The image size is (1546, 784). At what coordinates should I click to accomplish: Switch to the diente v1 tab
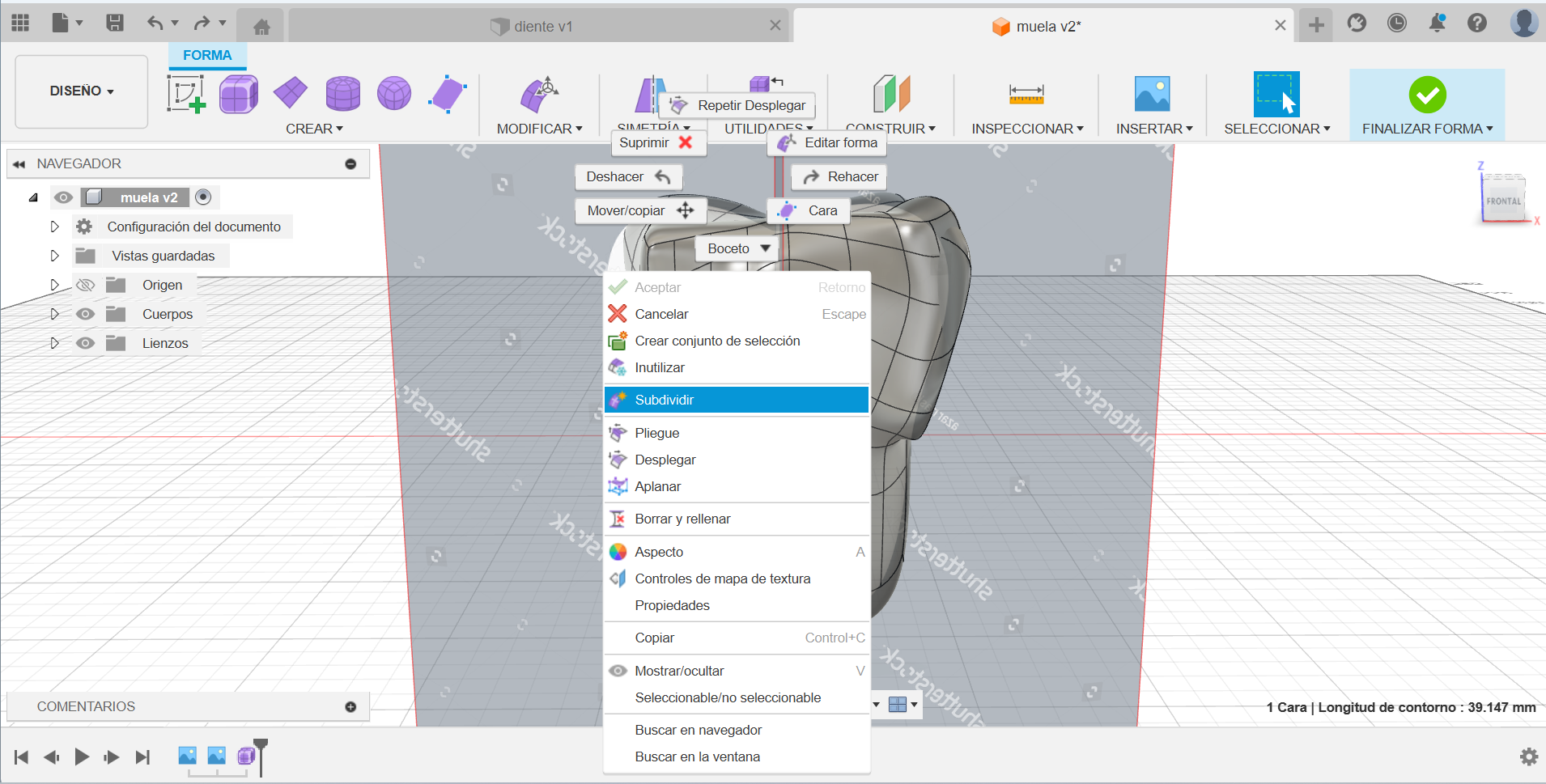(x=539, y=26)
